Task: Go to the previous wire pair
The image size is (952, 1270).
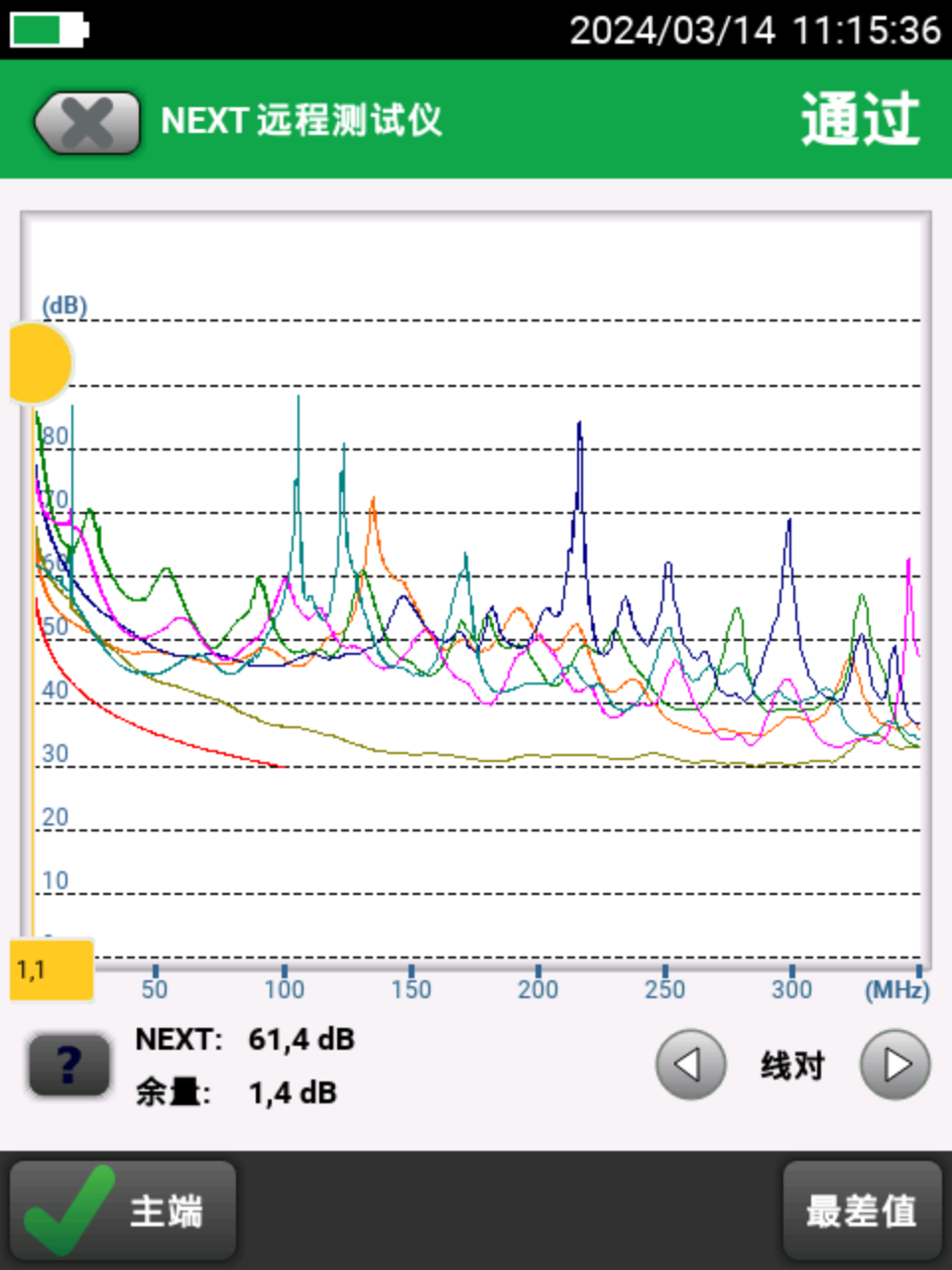Action: (x=690, y=1065)
